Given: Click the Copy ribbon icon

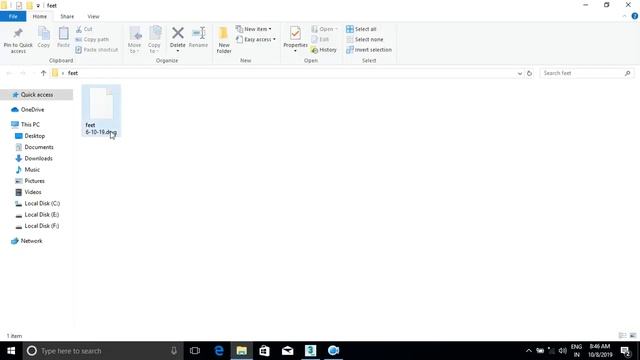Looking at the screenshot, I should 44,38.
